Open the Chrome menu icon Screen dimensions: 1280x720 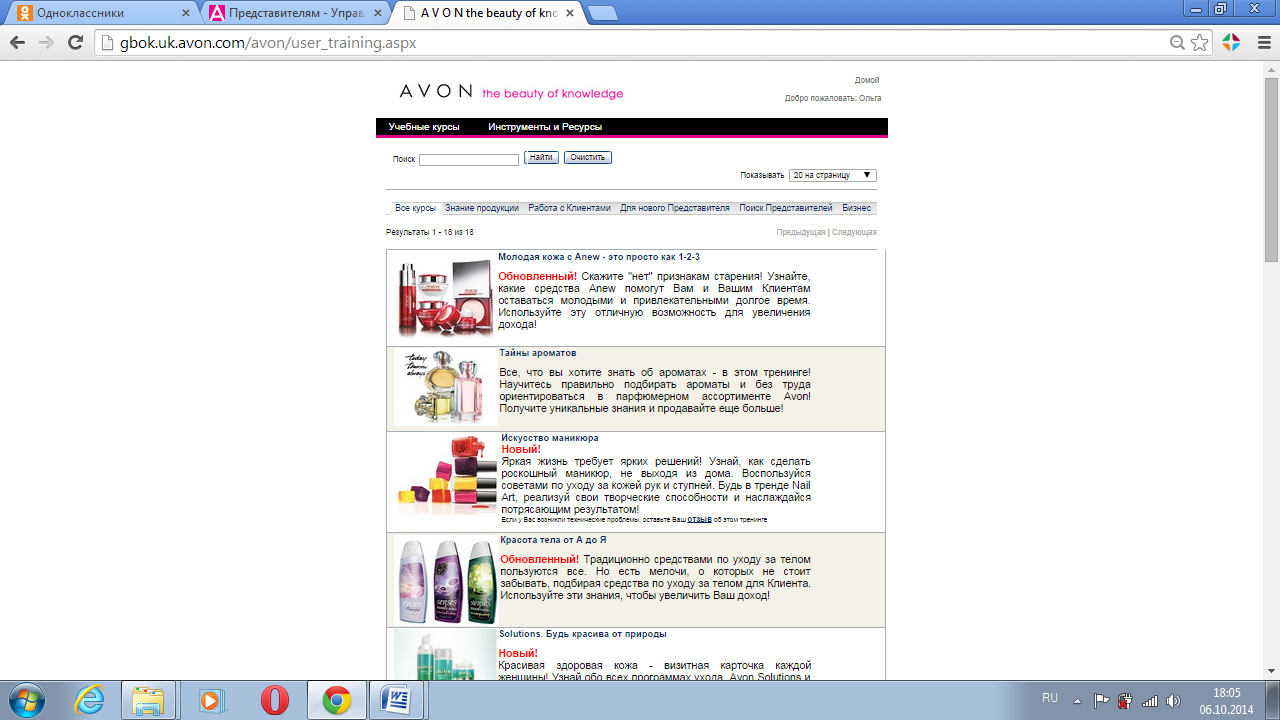1263,43
